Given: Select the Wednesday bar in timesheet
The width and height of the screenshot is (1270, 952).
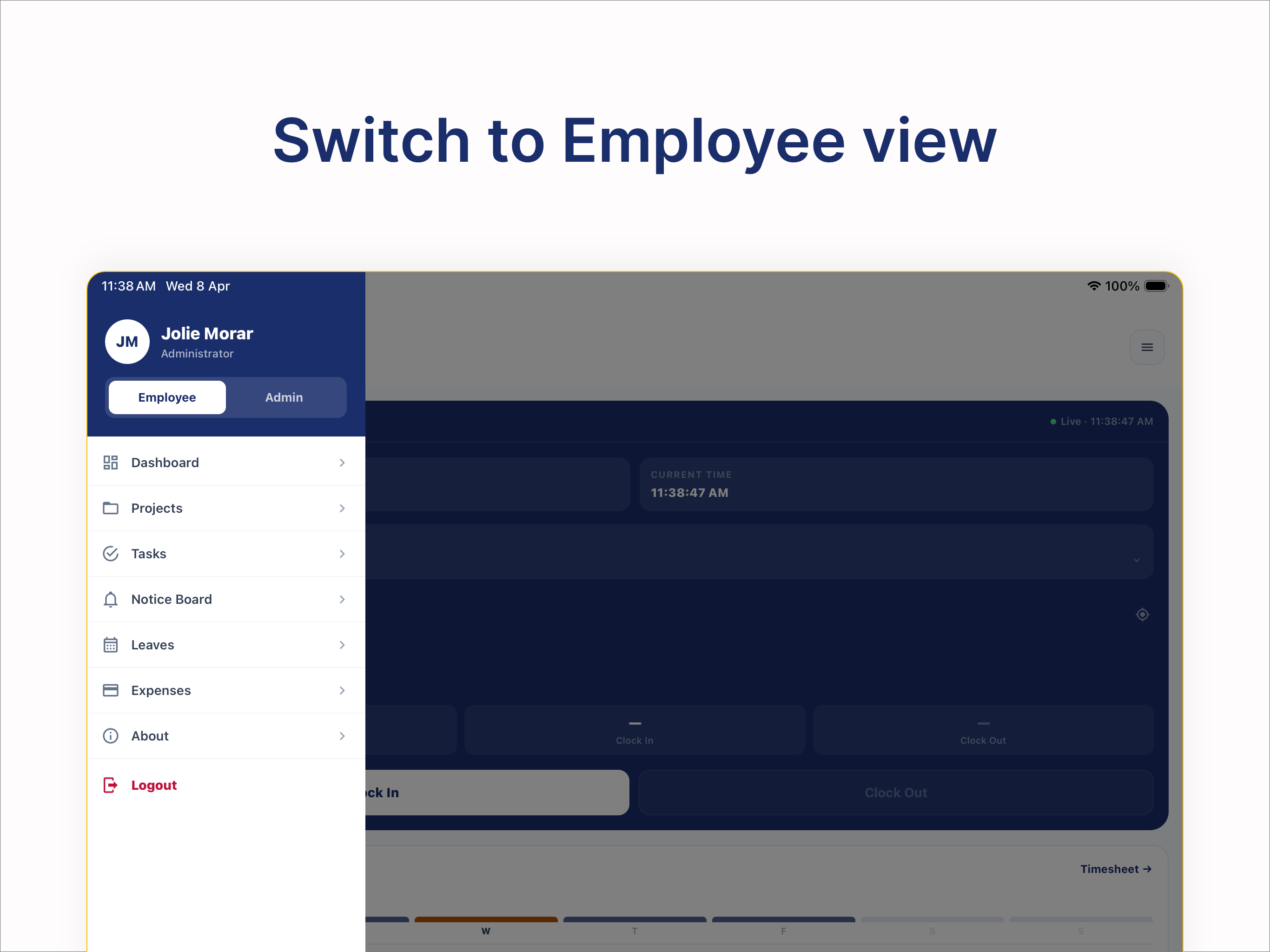Looking at the screenshot, I should (x=486, y=920).
